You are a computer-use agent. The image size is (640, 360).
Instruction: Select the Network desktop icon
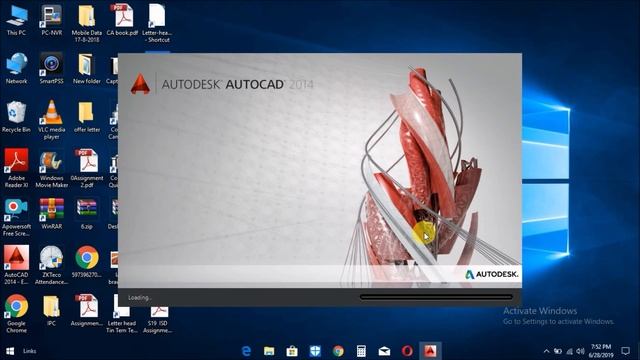(16, 69)
